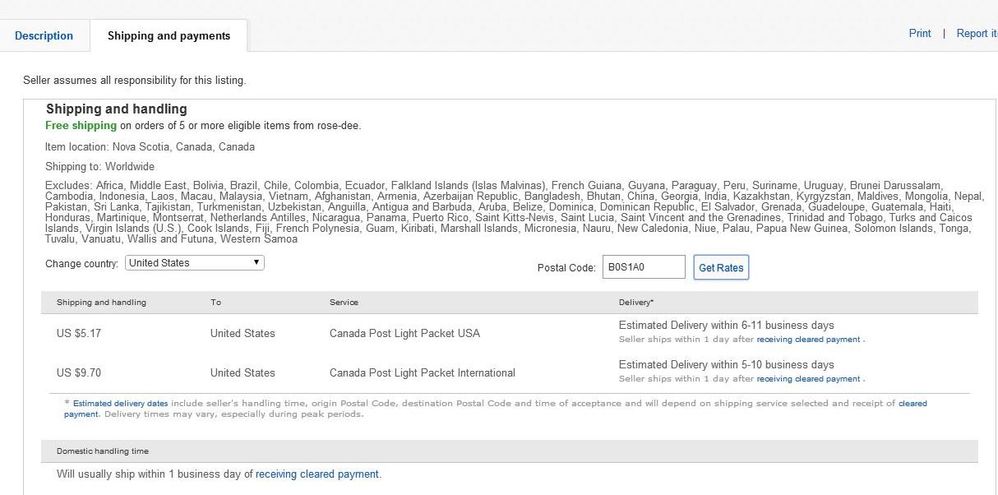
Task: Click the bold Shipping and handling heading
Action: (116, 109)
